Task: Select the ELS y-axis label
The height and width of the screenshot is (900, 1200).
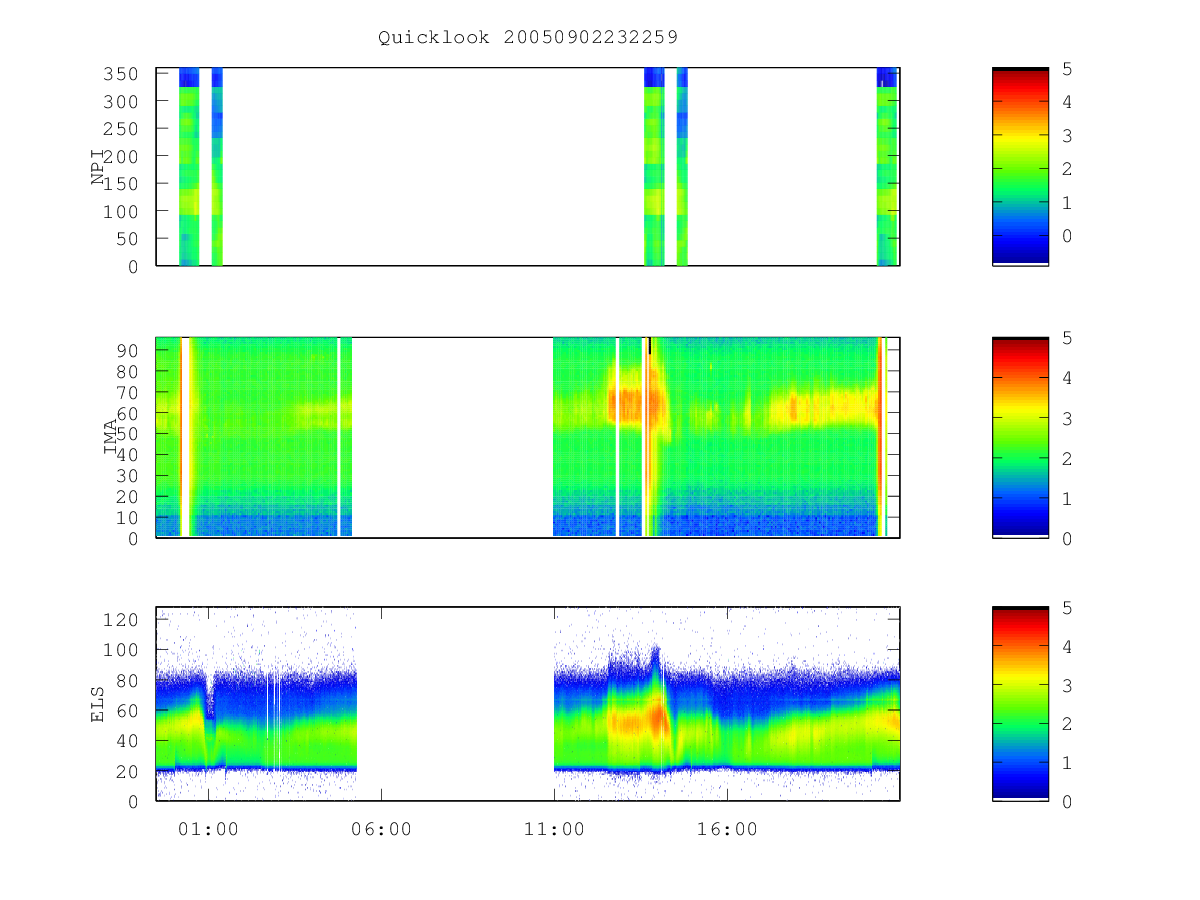Action: [99, 704]
